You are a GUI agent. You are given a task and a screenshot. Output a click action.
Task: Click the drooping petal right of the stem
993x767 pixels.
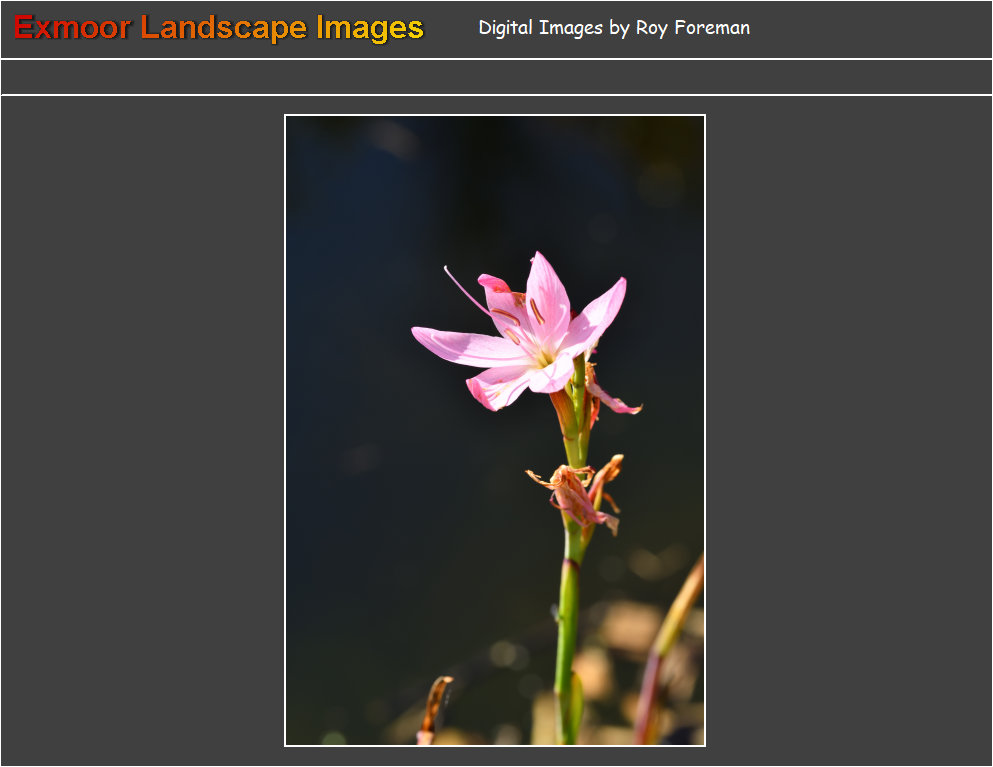pyautogui.click(x=612, y=400)
